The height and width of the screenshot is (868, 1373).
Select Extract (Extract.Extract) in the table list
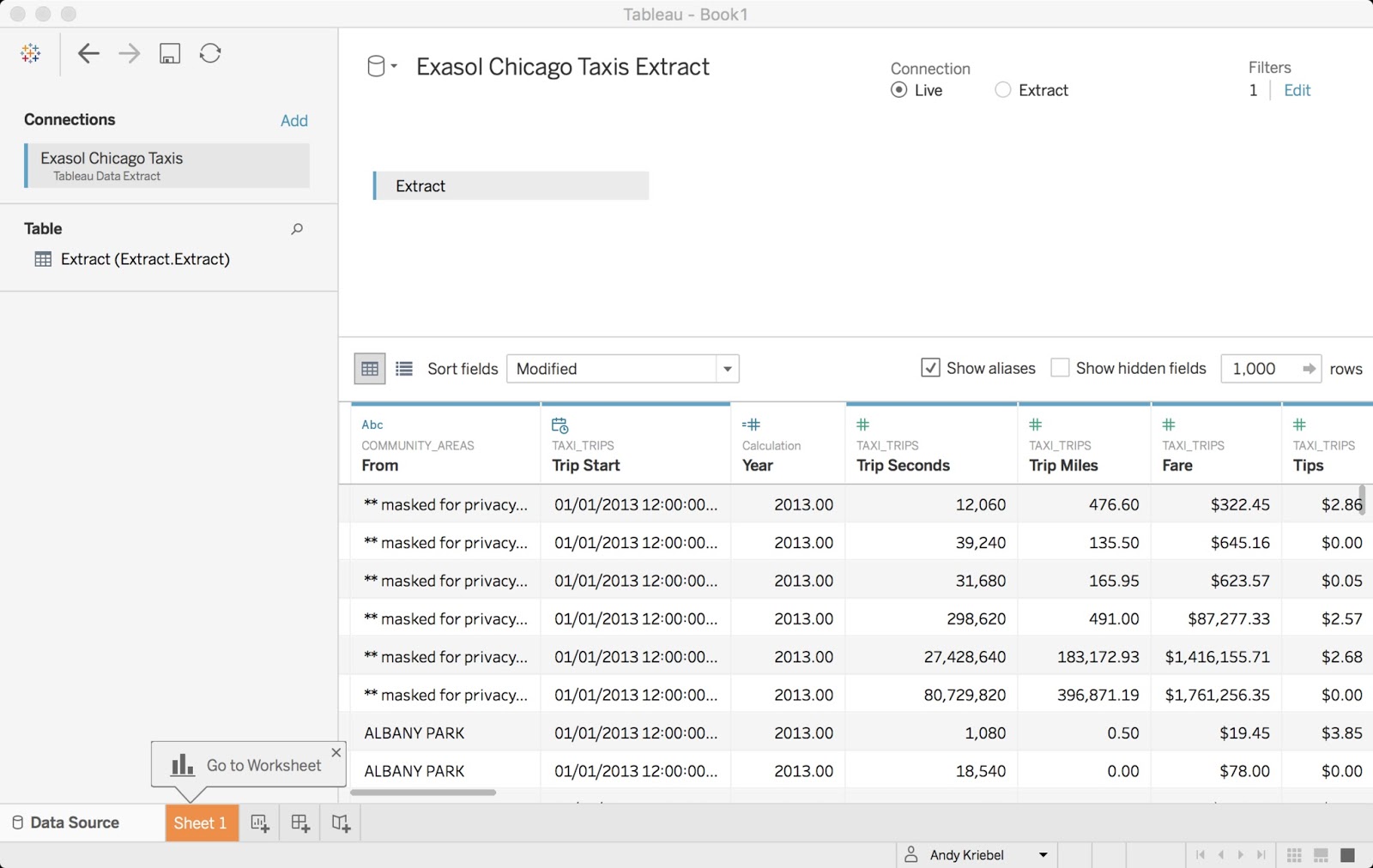(x=145, y=259)
